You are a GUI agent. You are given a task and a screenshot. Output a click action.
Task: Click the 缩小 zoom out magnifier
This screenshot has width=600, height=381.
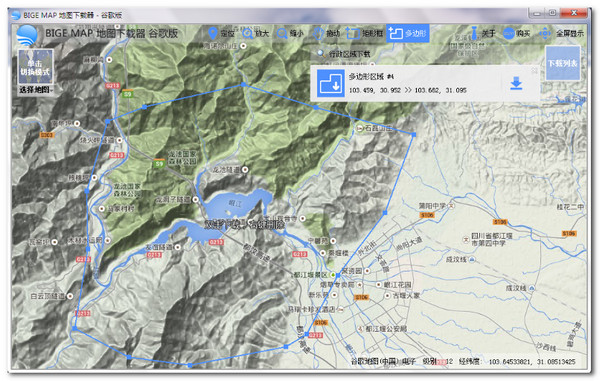290,33
